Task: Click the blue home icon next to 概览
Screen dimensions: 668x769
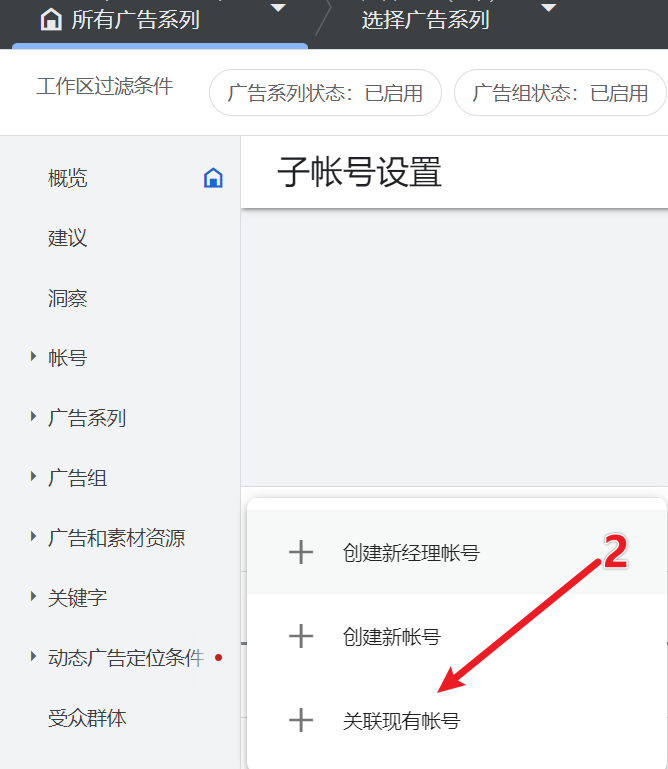Action: (x=213, y=178)
